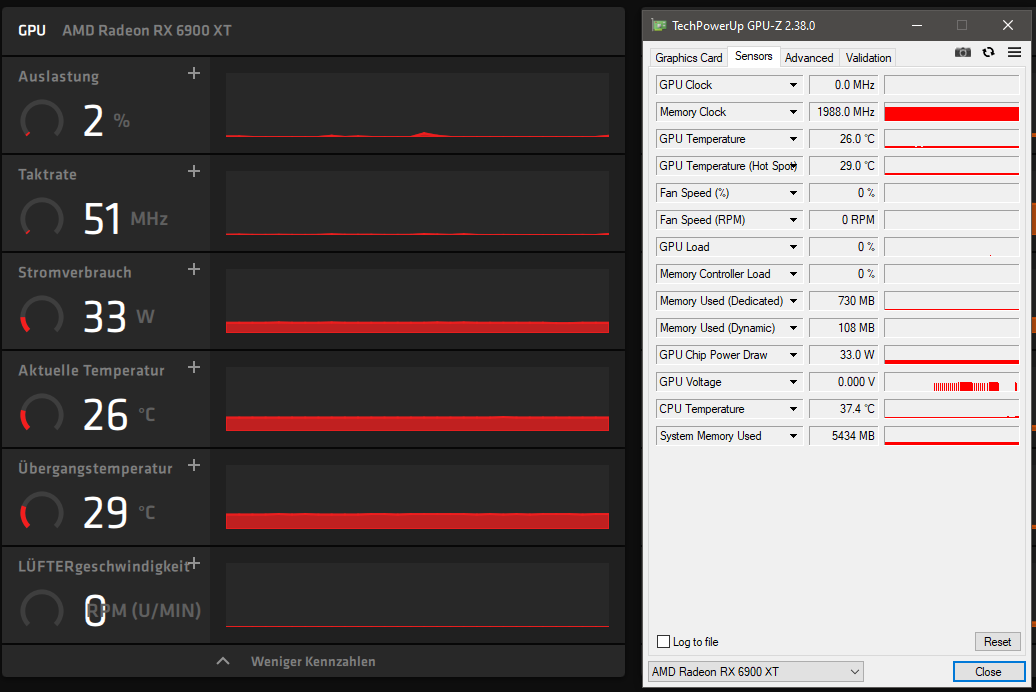Open the System Memory Used dropdown
Viewport: 1036px width, 692px height.
(x=793, y=436)
